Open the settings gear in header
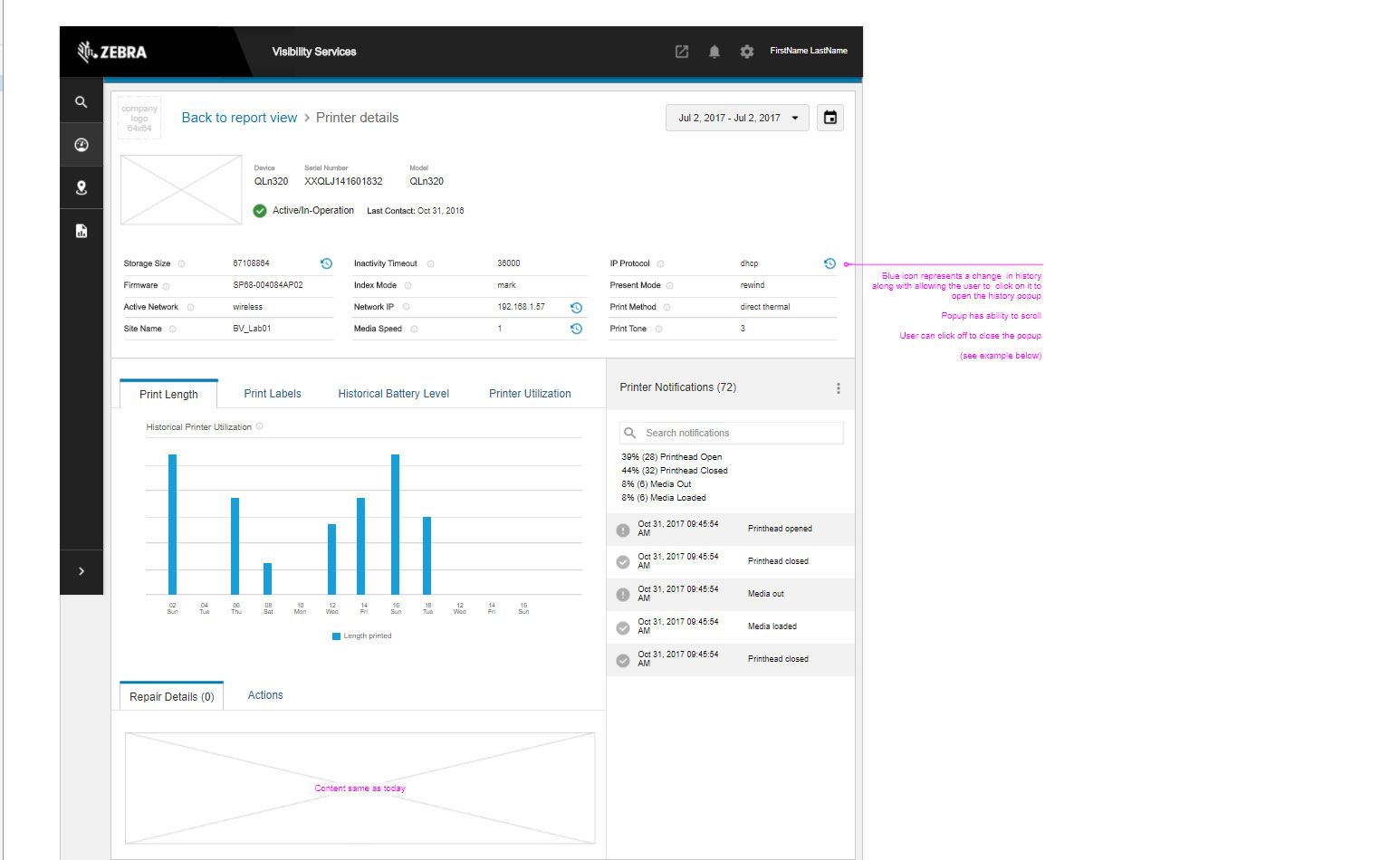Viewport: 1400px width, 860px height. coord(747,52)
